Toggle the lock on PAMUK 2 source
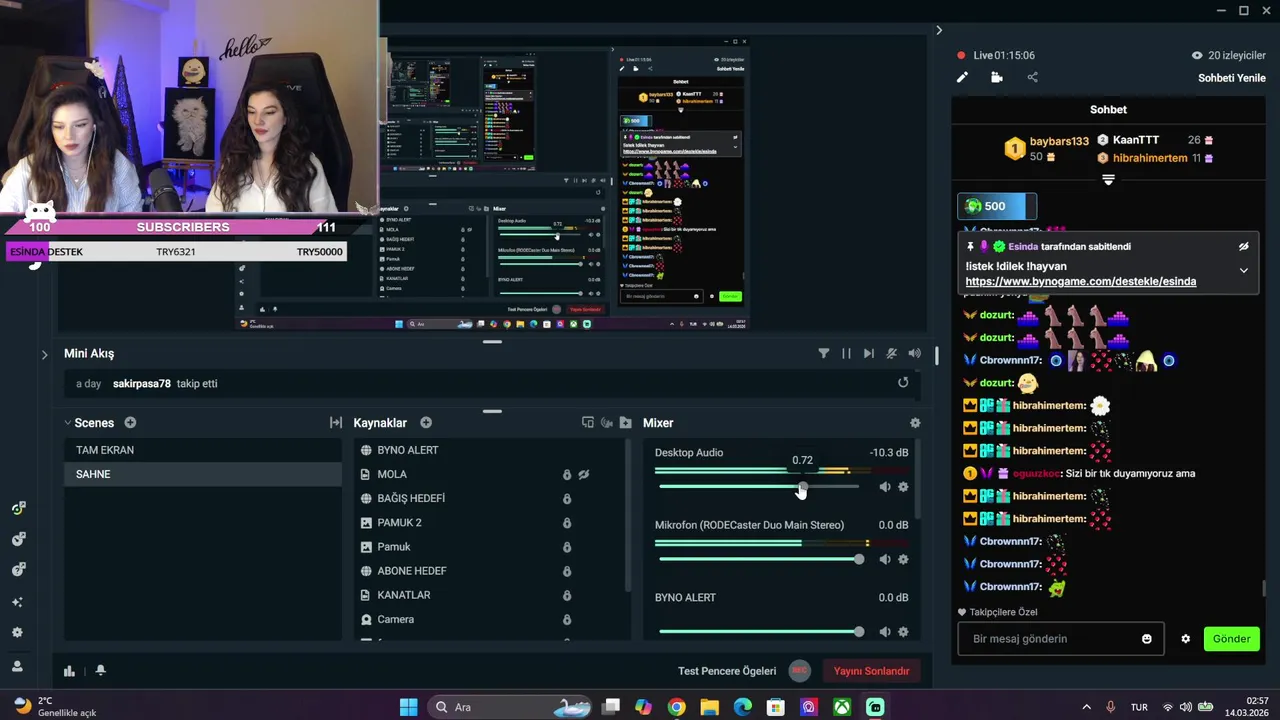1280x720 pixels. [x=567, y=523]
